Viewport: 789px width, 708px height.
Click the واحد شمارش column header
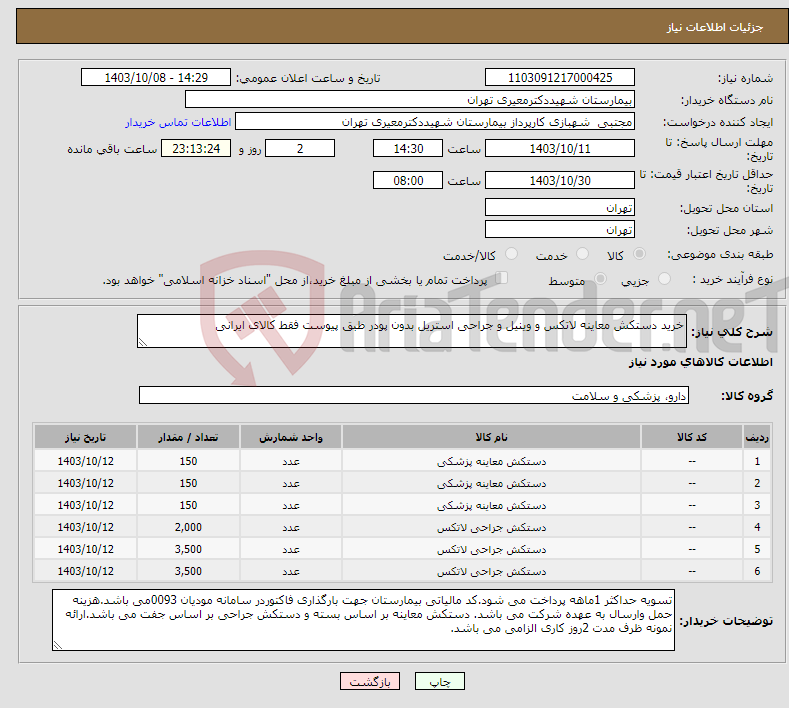[x=291, y=437]
